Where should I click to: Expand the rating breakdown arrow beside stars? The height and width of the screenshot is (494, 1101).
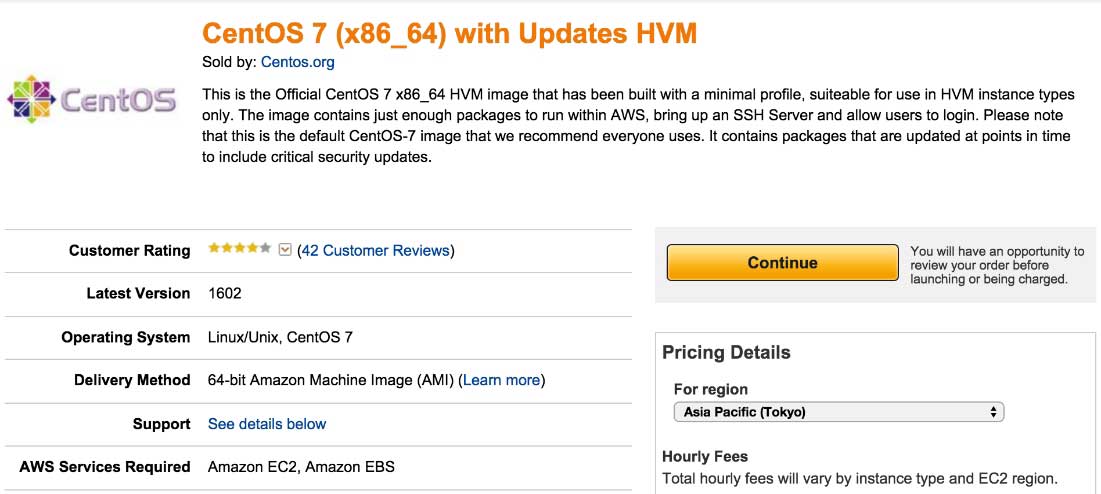tap(285, 250)
